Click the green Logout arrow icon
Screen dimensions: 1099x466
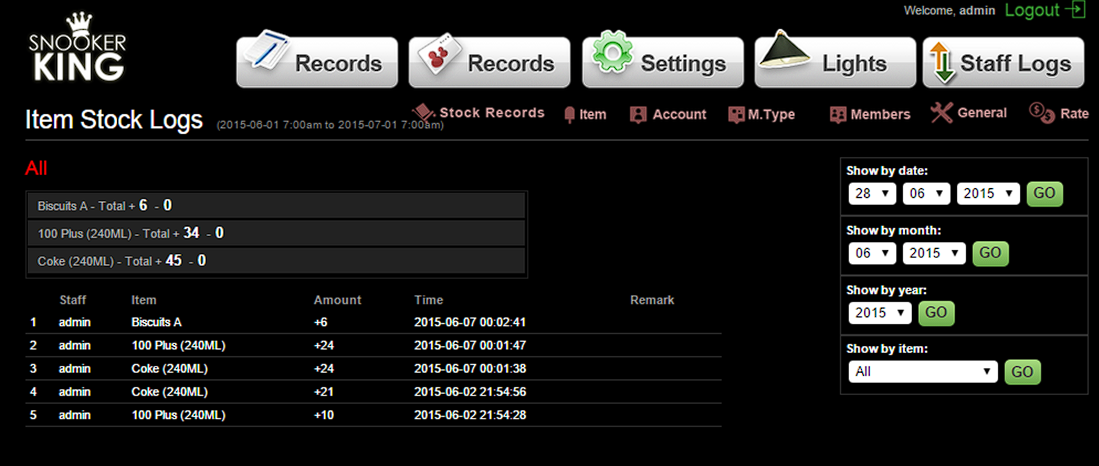(x=1075, y=10)
